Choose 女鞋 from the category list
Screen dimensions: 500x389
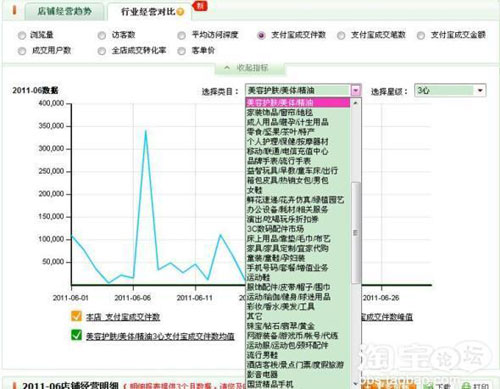(255, 190)
